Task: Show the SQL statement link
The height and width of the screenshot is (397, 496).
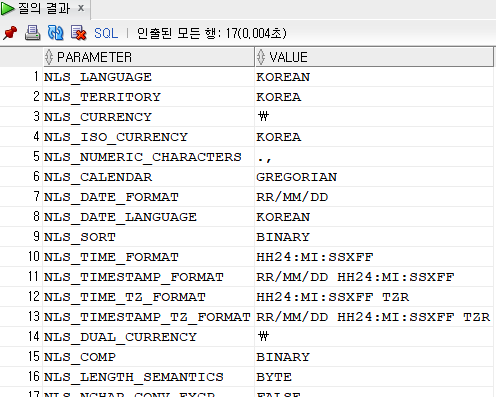Action: (x=106, y=33)
